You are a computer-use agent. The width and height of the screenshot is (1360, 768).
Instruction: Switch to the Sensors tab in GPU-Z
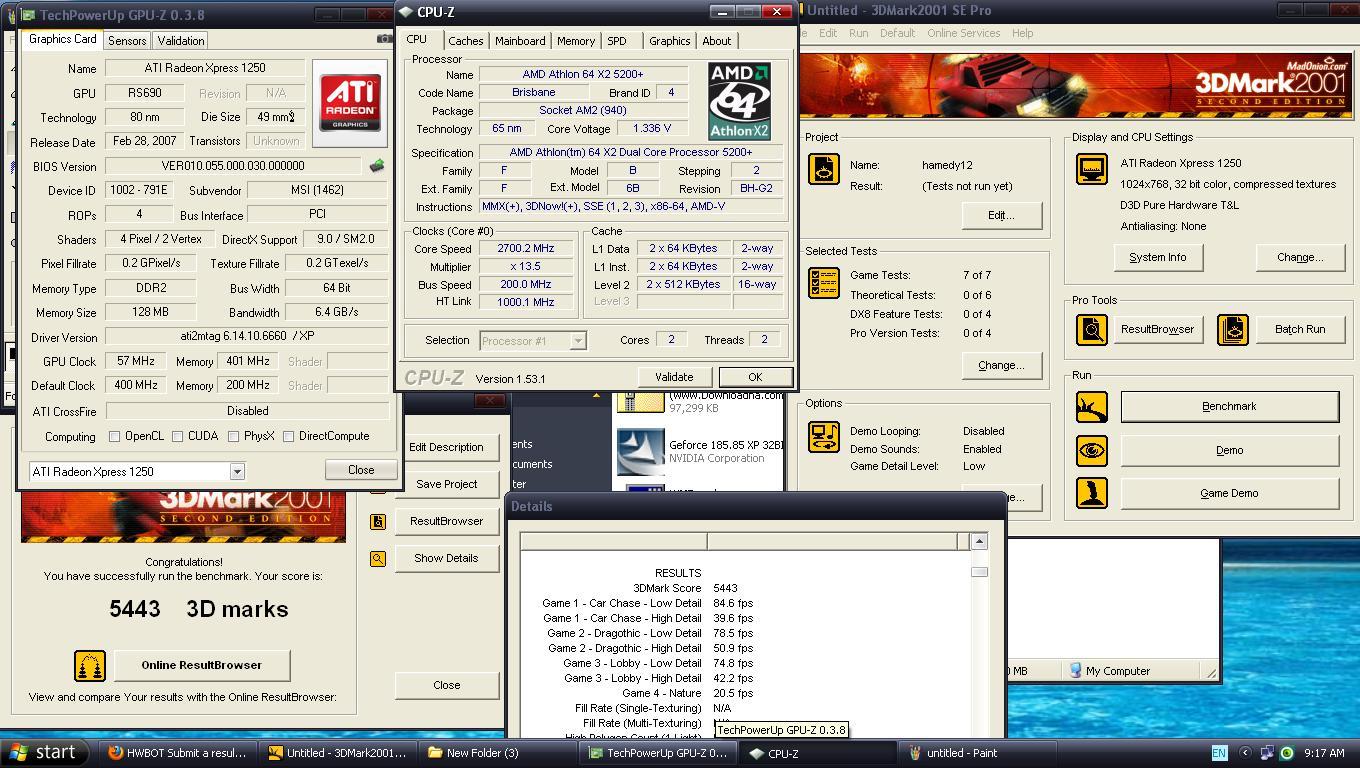coord(127,41)
